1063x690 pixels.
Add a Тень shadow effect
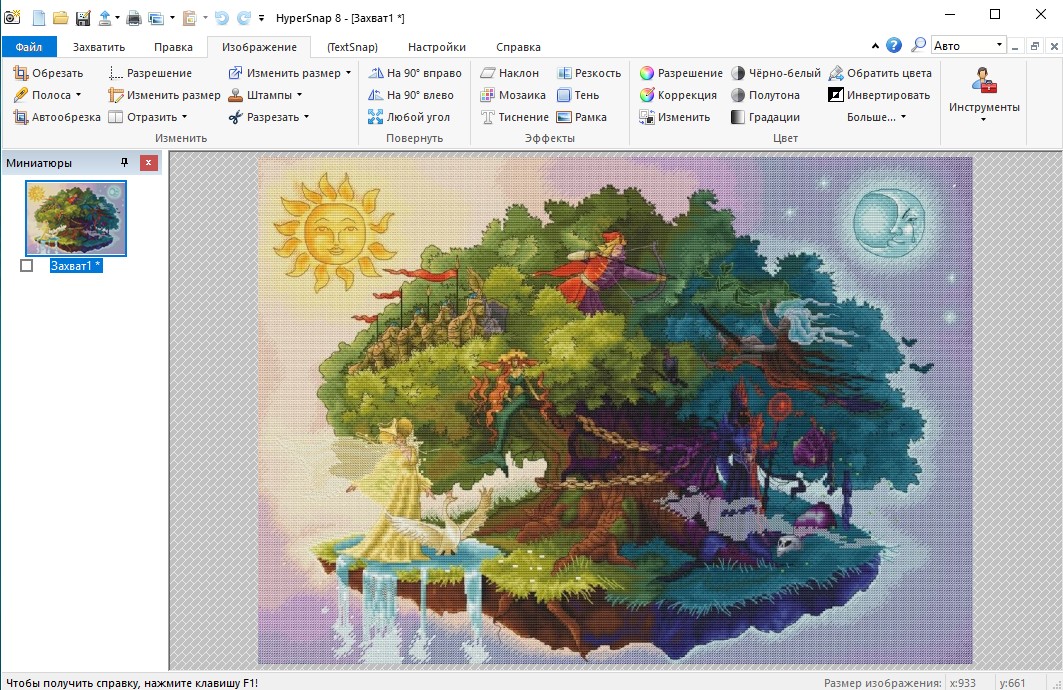pos(578,95)
